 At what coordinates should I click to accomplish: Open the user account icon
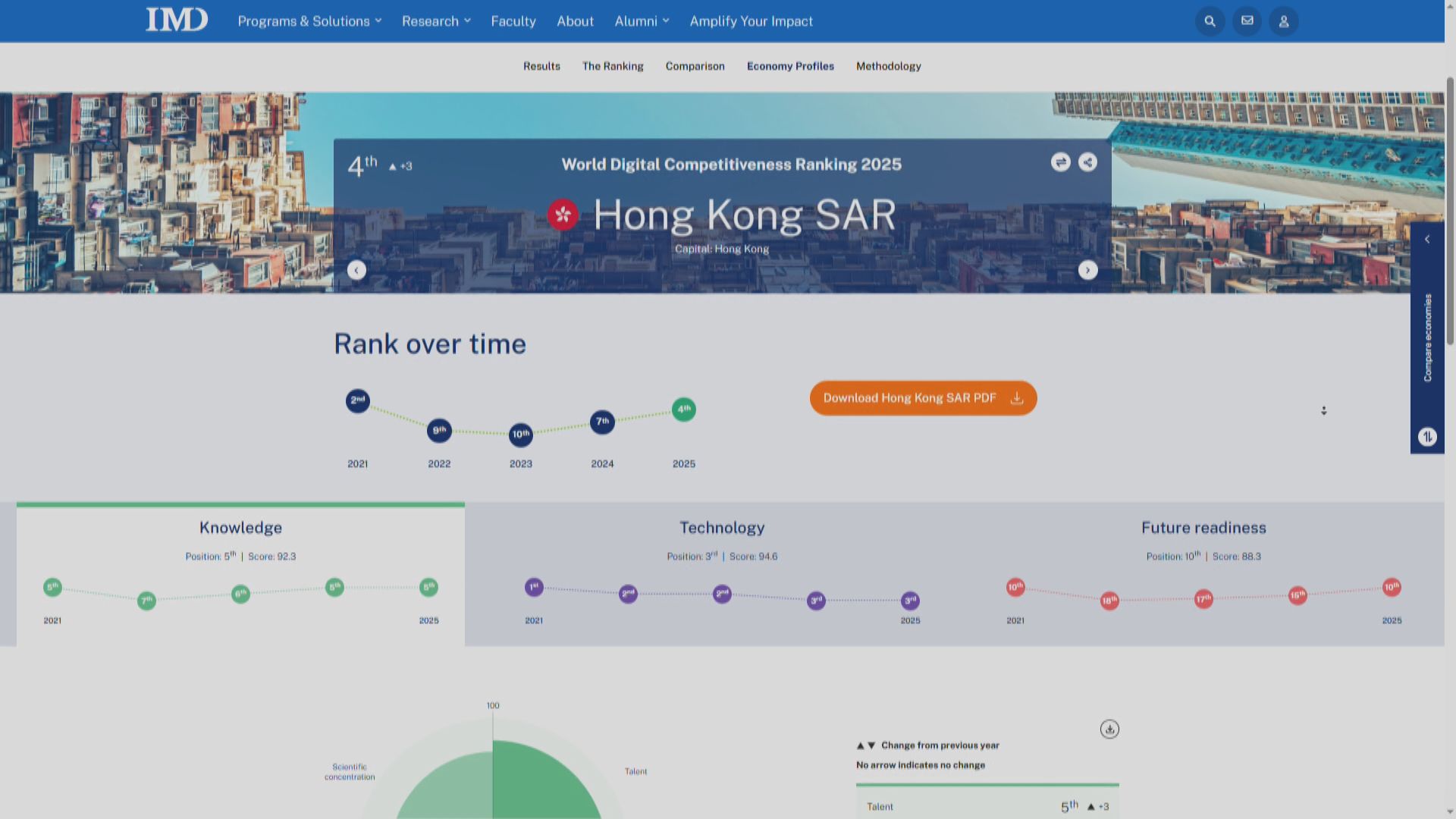(x=1283, y=21)
